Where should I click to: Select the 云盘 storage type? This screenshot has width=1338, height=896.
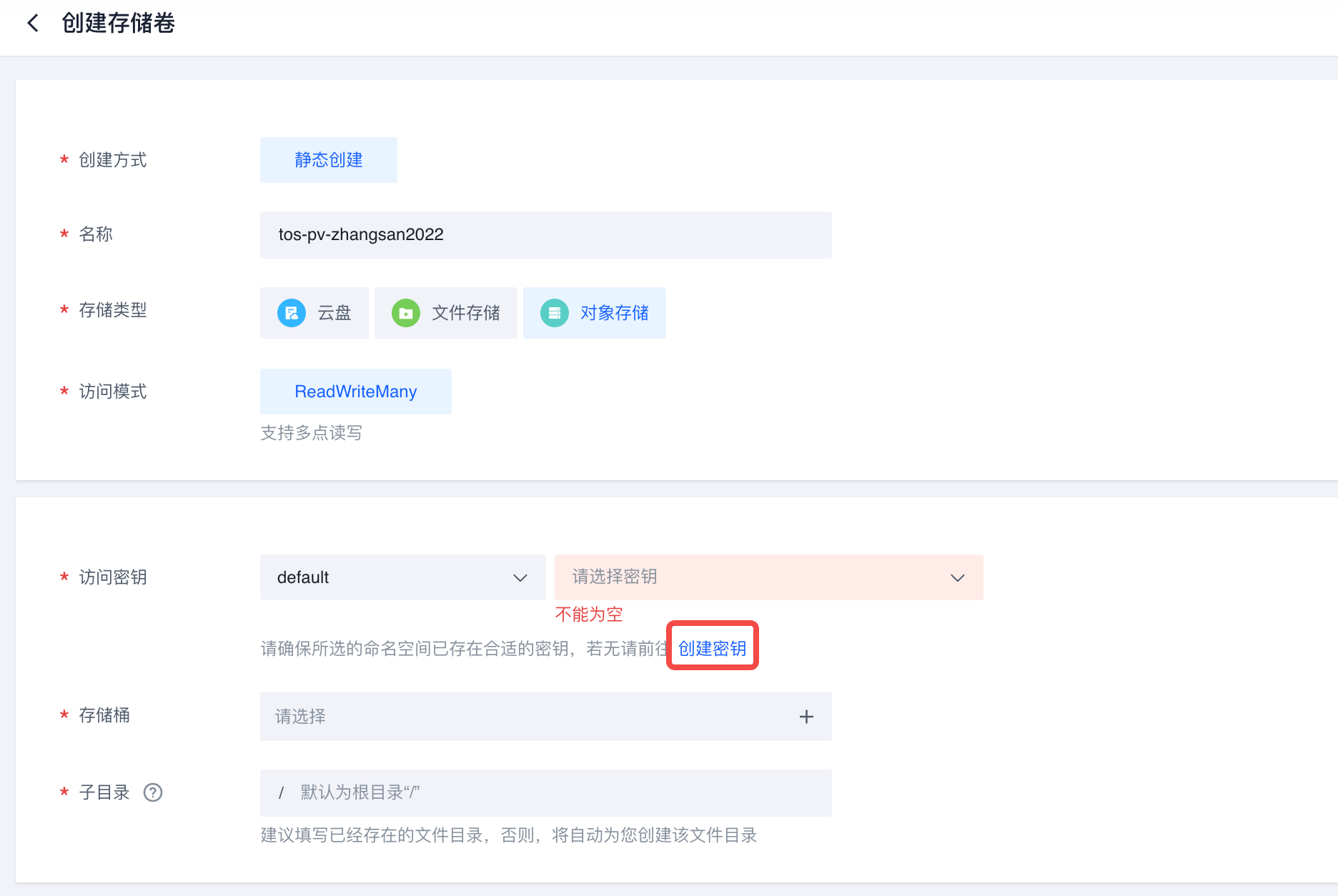[x=314, y=313]
